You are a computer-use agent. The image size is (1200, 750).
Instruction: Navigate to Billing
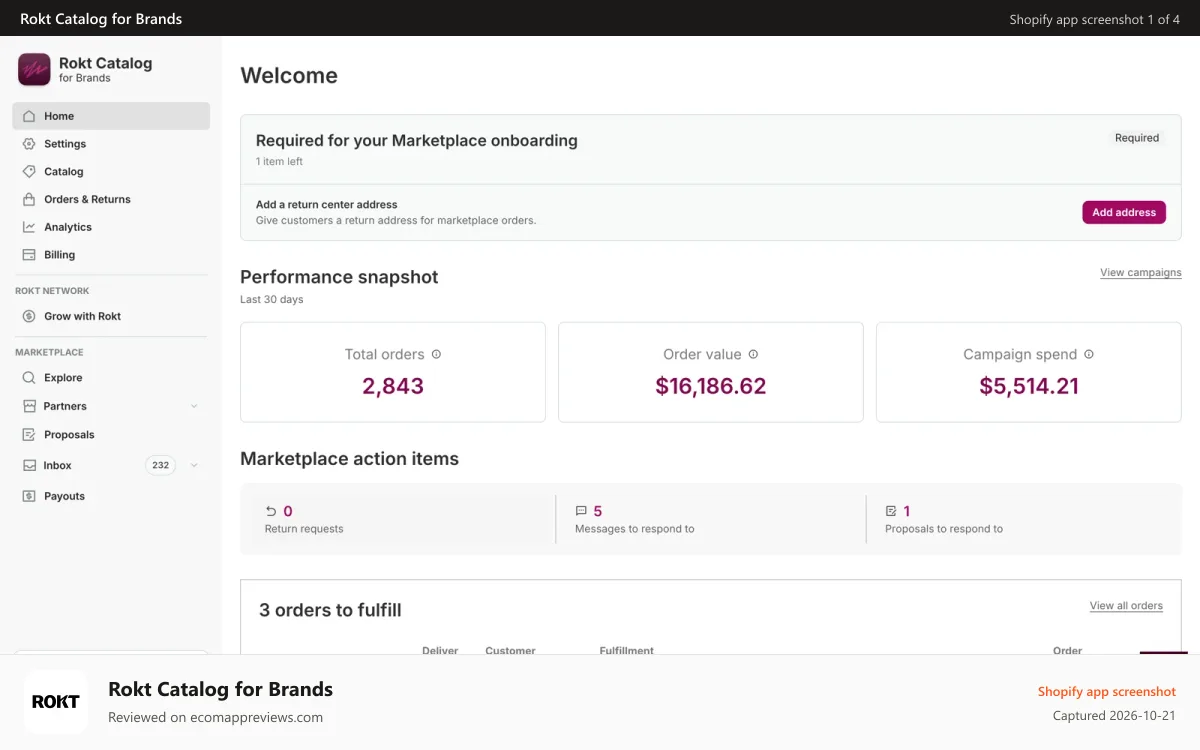(111, 255)
